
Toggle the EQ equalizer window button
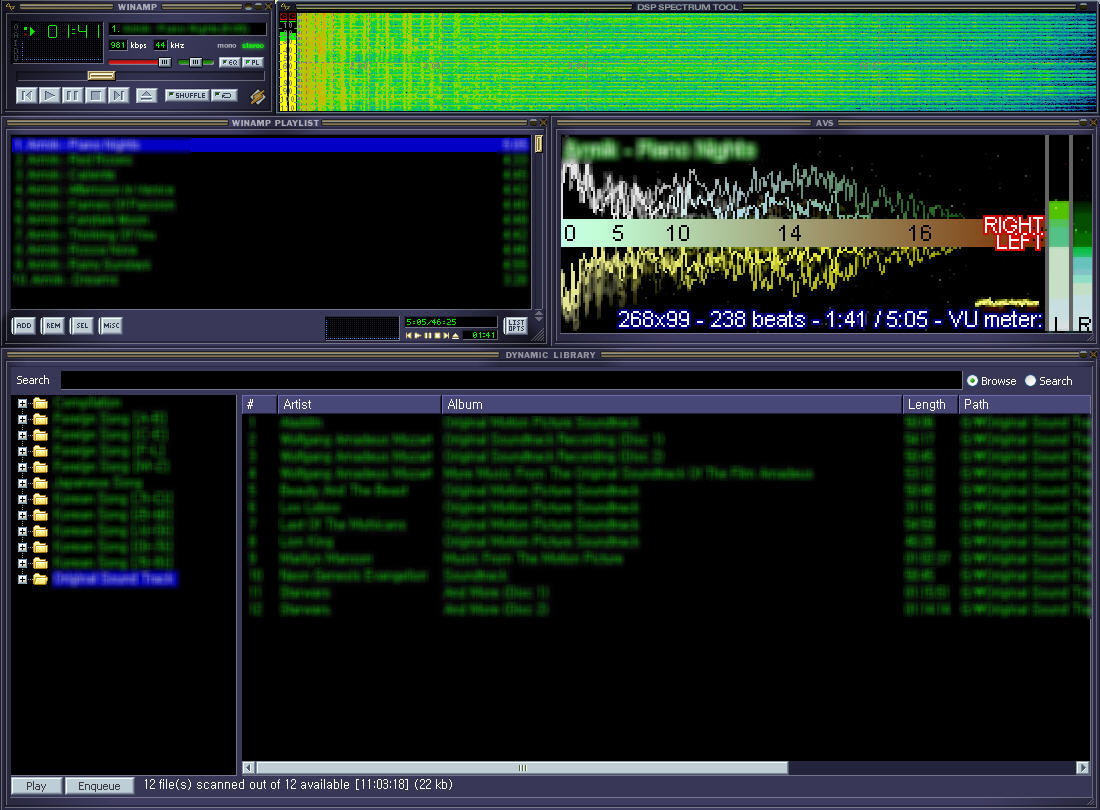point(229,62)
